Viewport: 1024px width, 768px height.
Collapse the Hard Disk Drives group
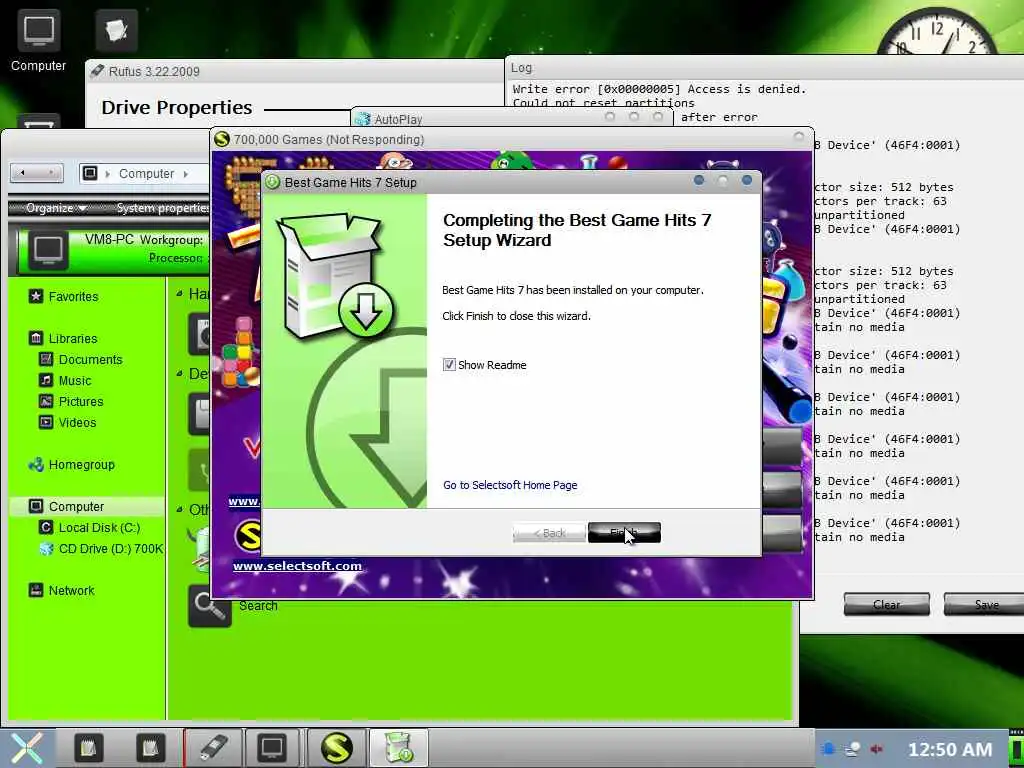179,294
